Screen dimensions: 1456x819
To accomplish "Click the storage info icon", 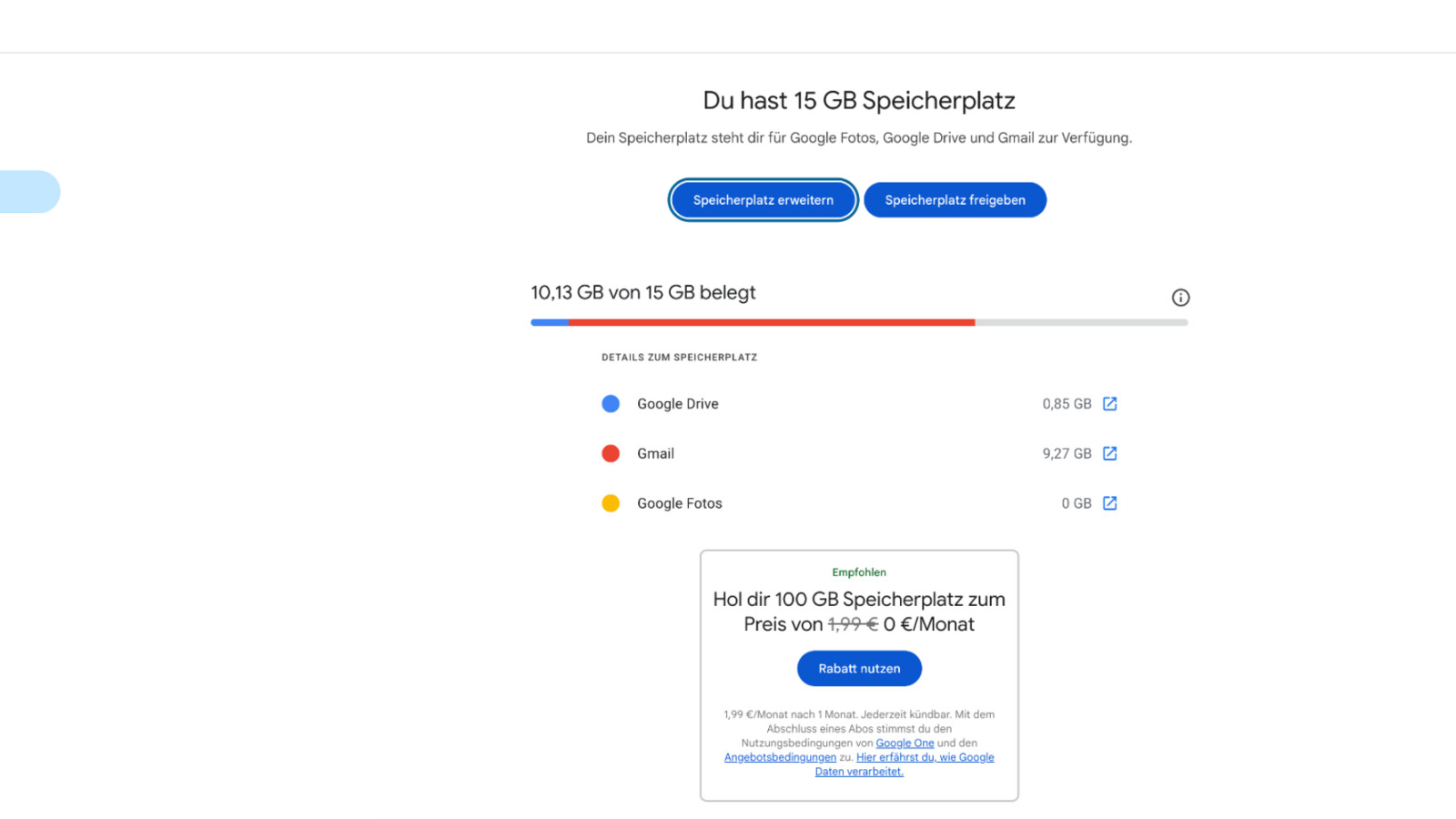I will tap(1180, 298).
